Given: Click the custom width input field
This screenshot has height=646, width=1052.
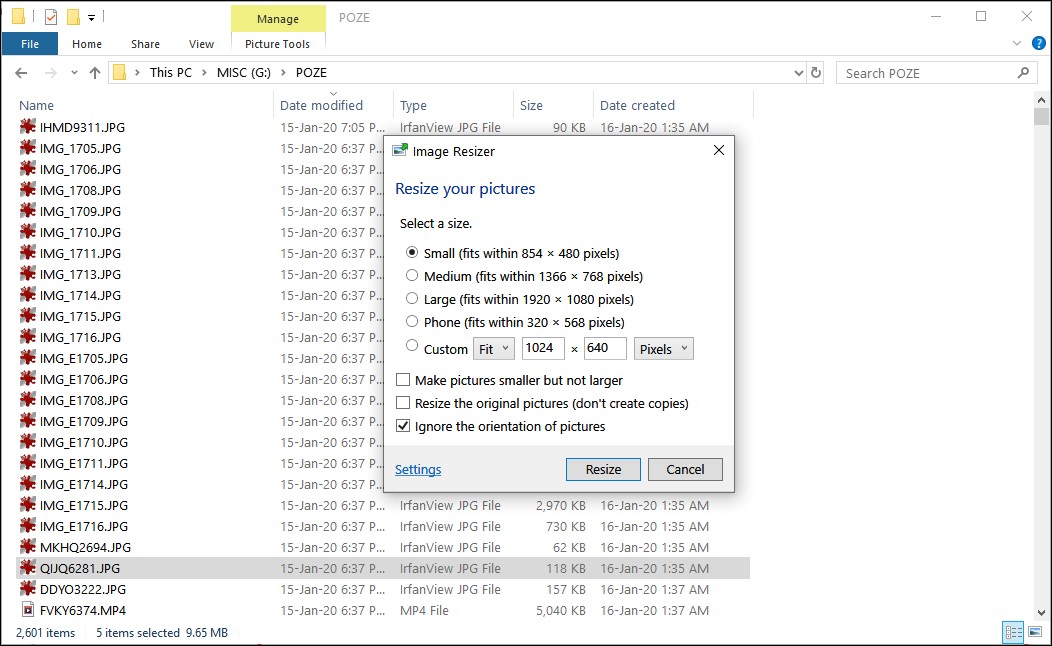Looking at the screenshot, I should (x=543, y=347).
